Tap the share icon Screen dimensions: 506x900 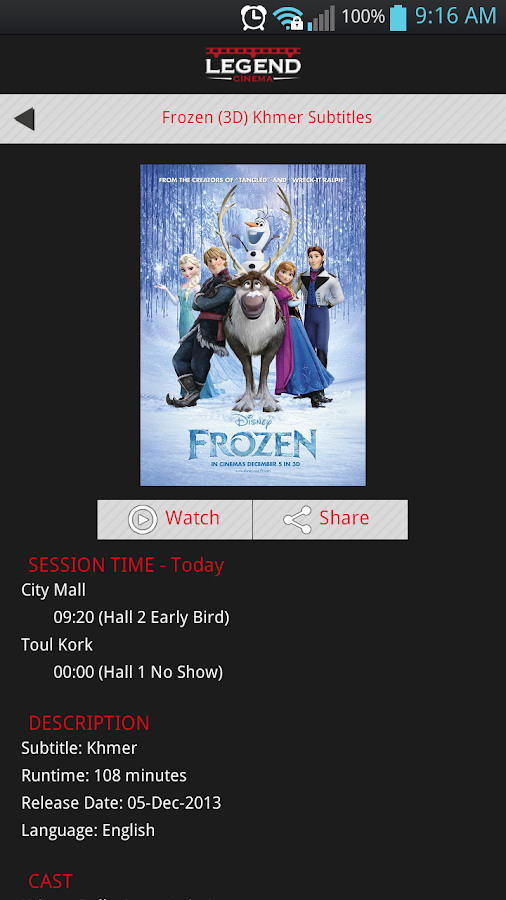[297, 520]
